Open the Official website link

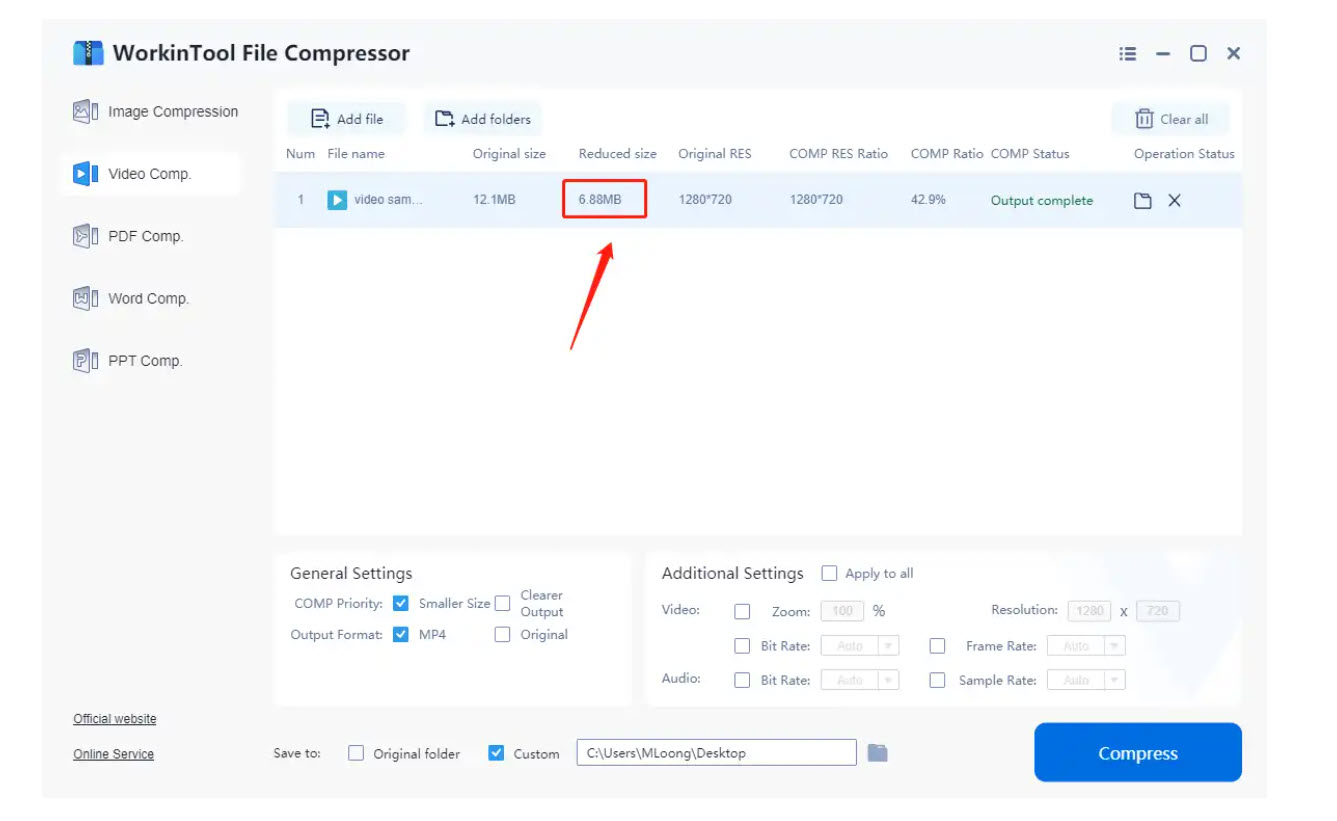115,719
